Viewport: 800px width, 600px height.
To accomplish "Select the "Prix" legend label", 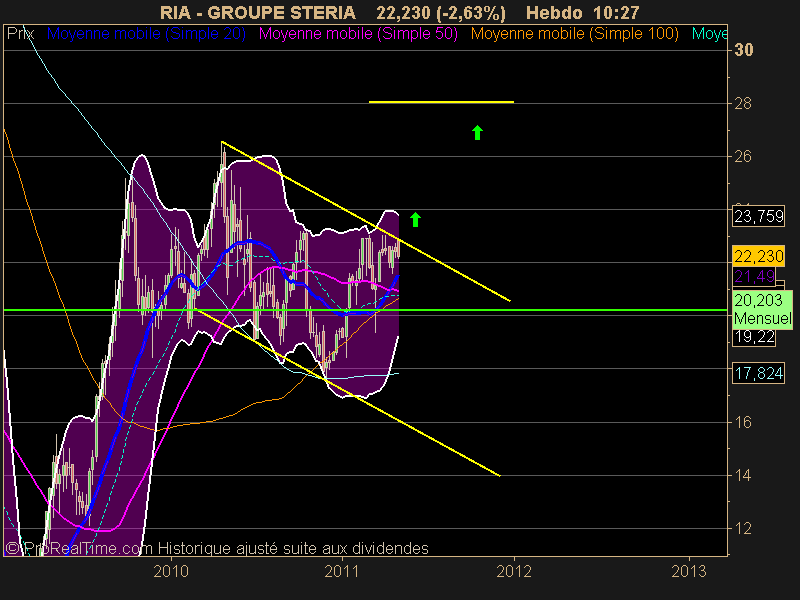I will click(x=20, y=34).
